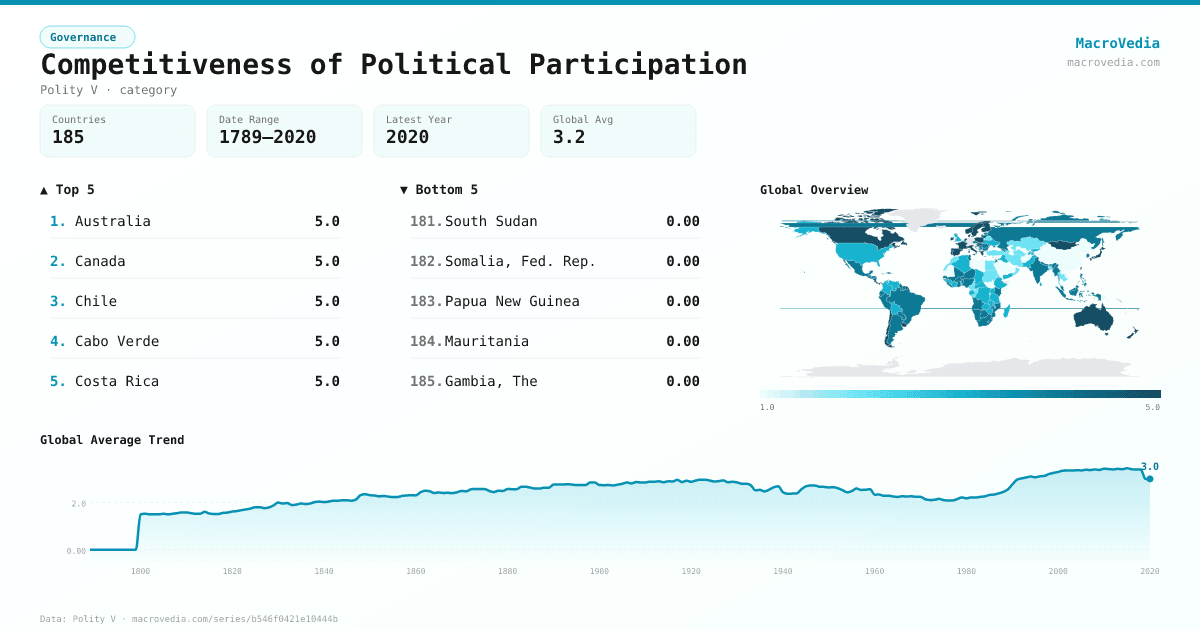Image resolution: width=1200 pixels, height=630 pixels.
Task: Click the map color scale legend bar
Action: (960, 394)
